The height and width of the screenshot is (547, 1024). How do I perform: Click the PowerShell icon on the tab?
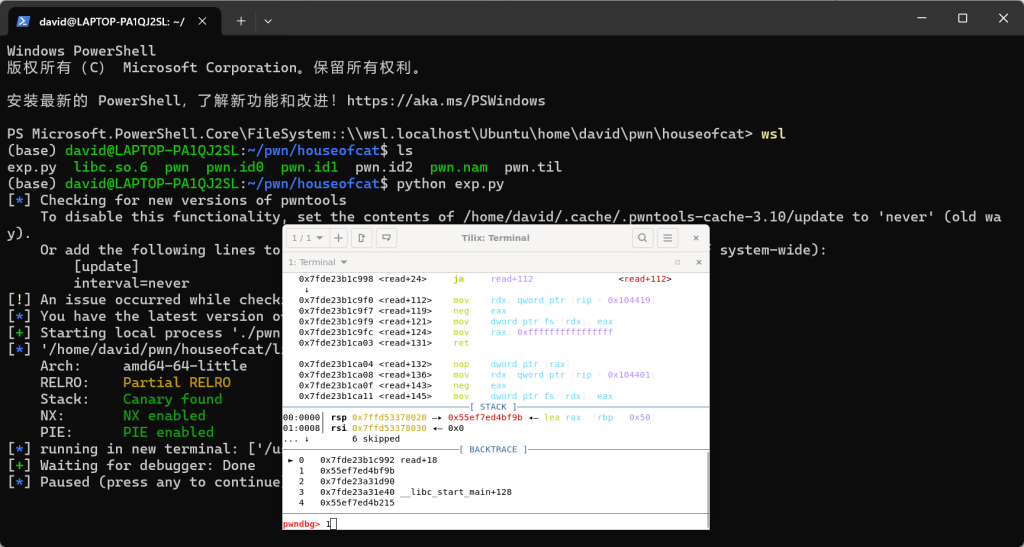tap(22, 20)
